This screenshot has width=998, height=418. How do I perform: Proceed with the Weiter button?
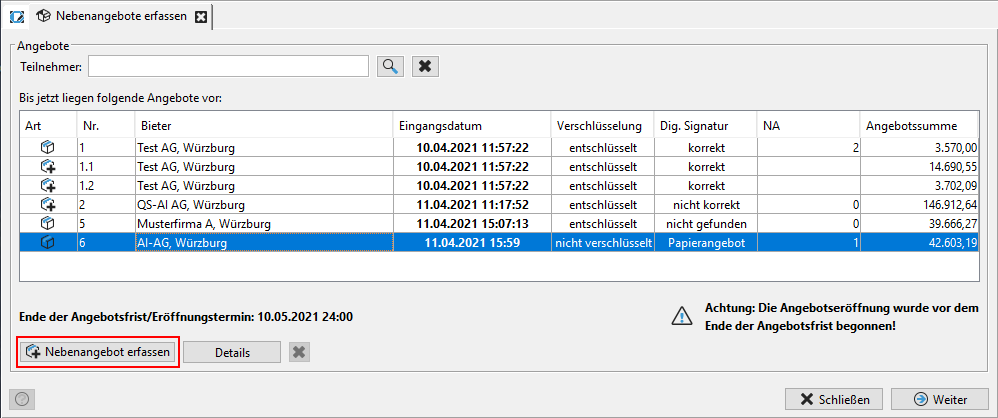click(x=940, y=400)
